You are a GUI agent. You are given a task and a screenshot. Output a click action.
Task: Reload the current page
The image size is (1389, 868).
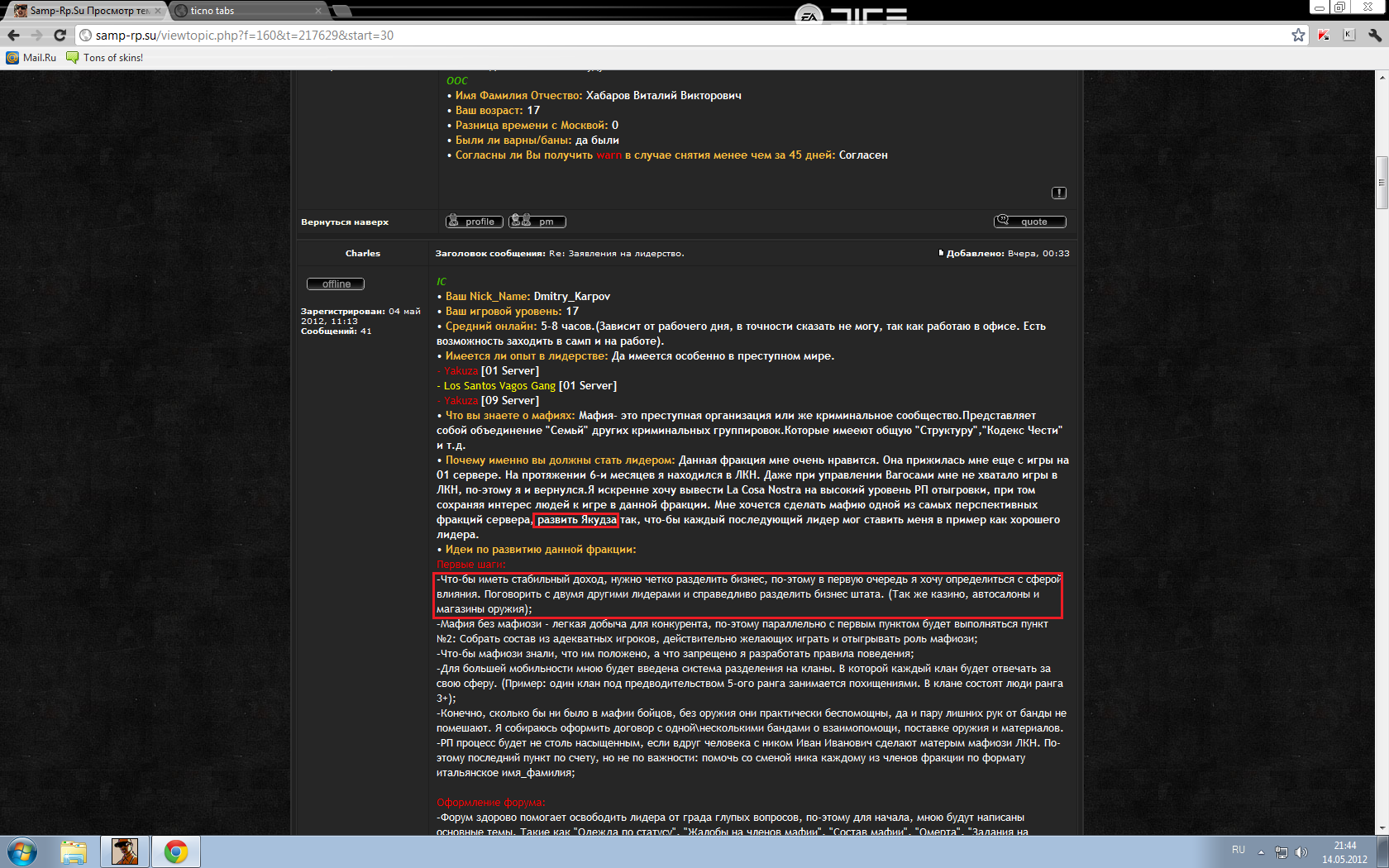60,35
